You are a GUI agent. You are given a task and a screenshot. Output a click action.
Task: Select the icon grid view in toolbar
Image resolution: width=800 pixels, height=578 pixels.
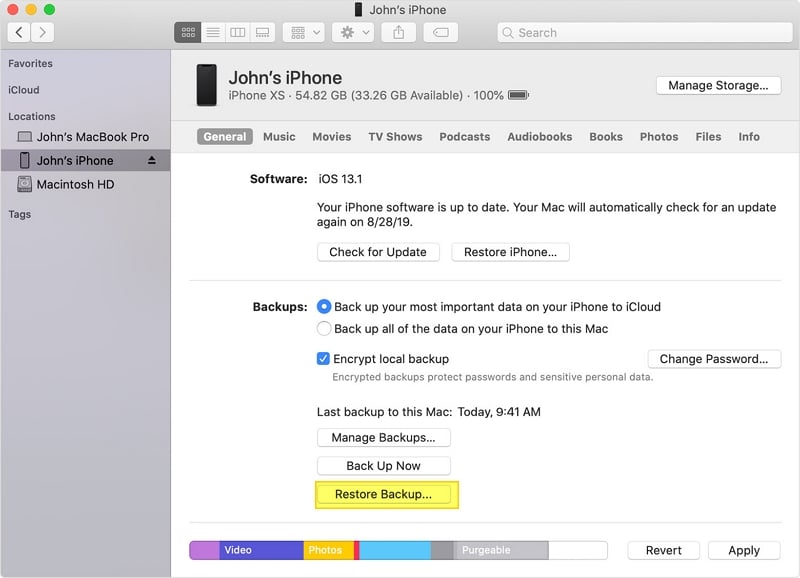click(188, 31)
